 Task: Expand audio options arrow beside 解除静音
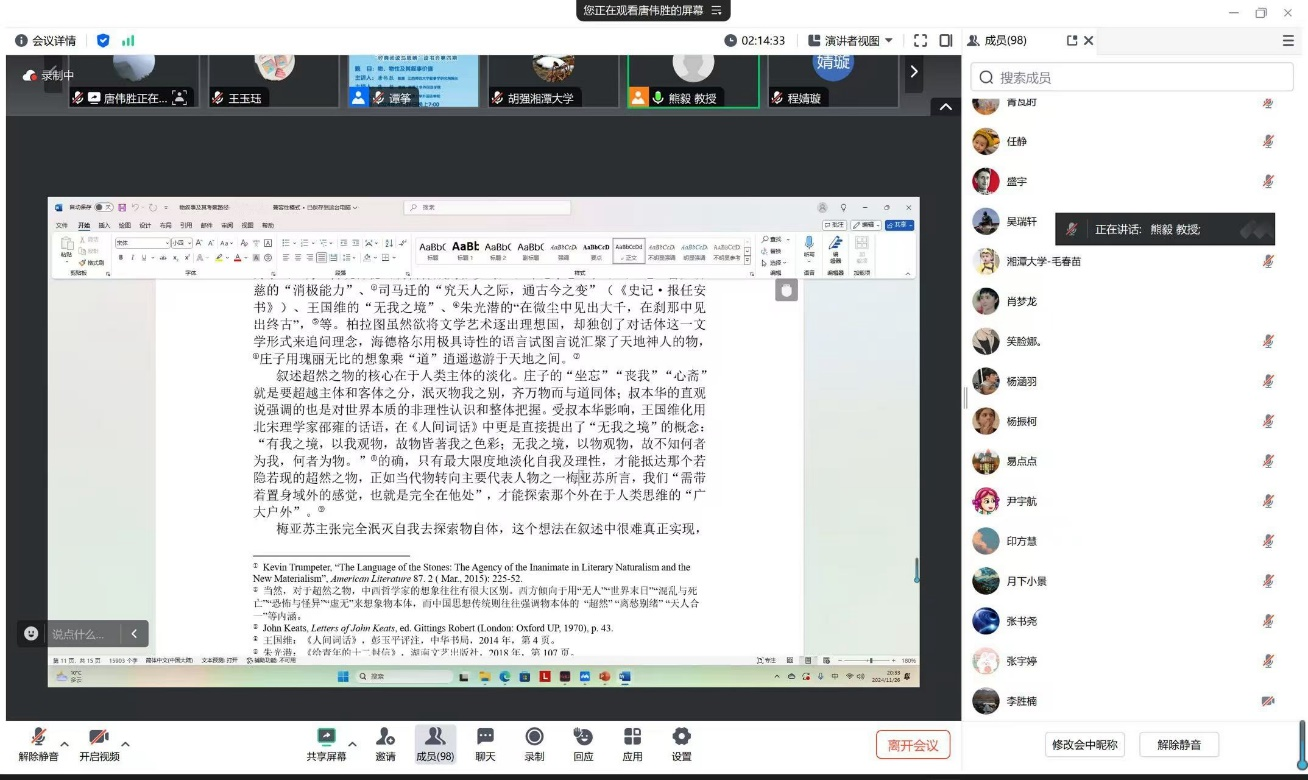(65, 744)
